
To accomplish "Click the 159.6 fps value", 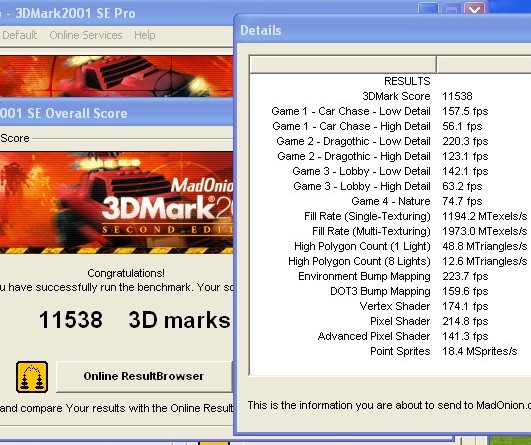I will tap(465, 291).
